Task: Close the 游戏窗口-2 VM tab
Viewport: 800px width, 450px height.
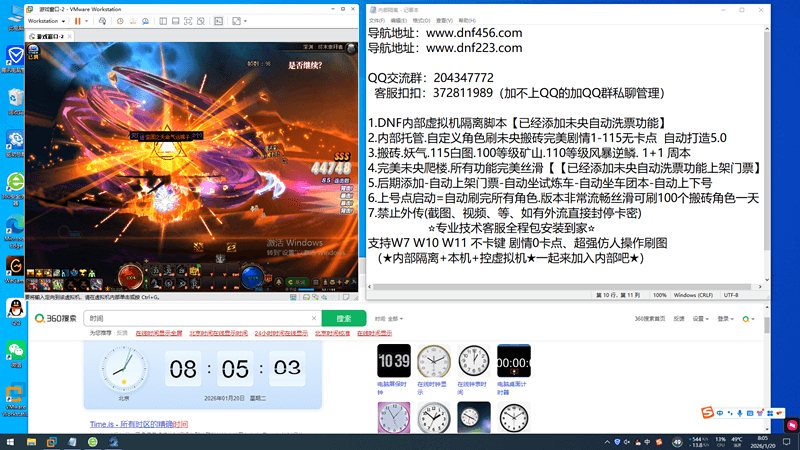Action: (x=71, y=36)
